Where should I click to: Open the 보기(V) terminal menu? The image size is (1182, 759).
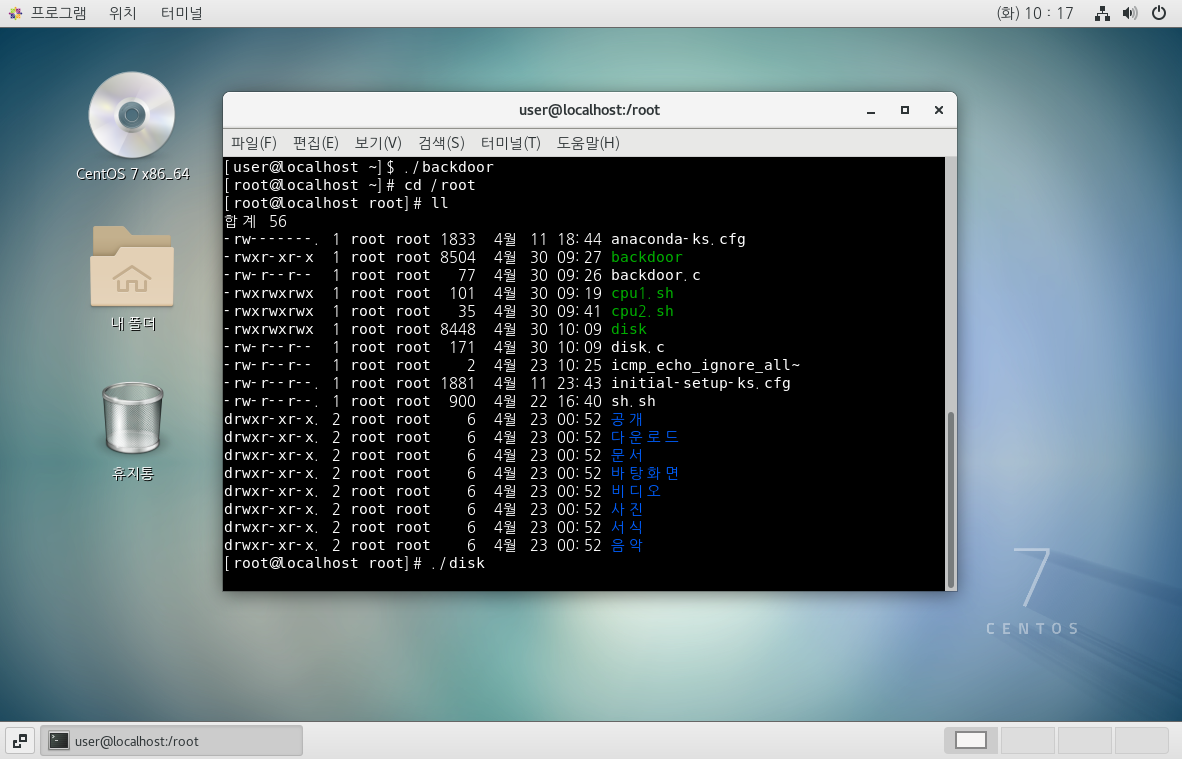[x=378, y=142]
